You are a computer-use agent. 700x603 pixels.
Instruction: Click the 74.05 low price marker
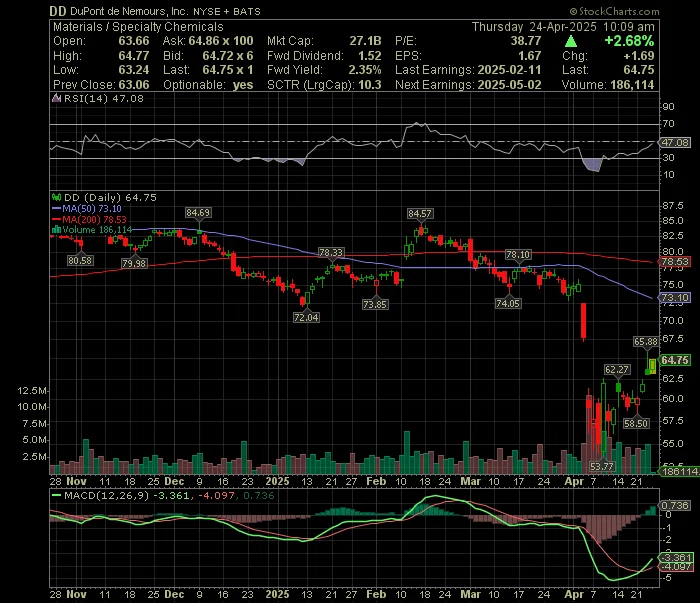(x=508, y=304)
